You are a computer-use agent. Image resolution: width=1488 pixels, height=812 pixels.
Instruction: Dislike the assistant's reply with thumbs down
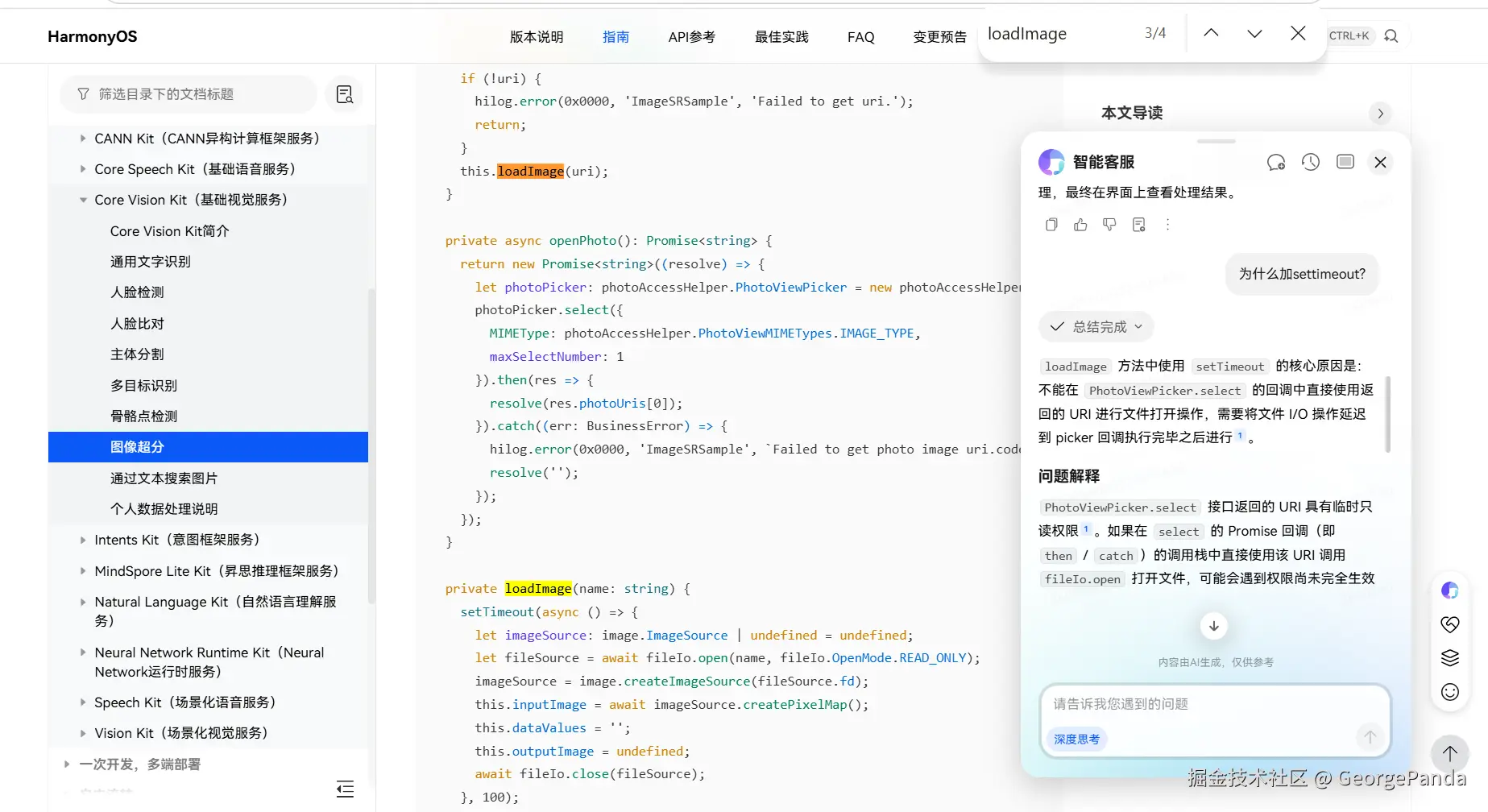1109,225
